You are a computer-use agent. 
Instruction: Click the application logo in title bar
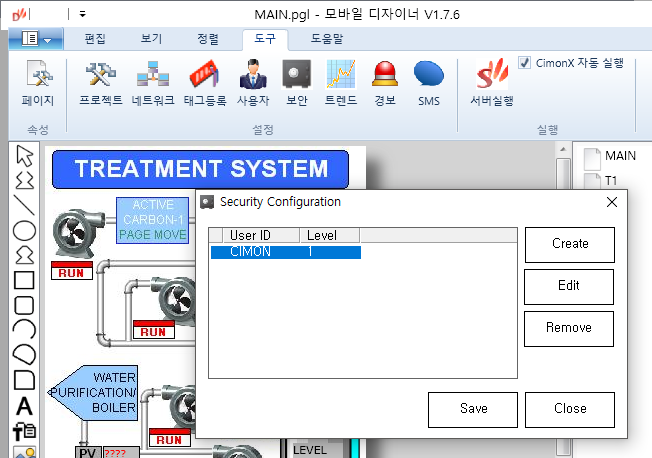point(20,15)
